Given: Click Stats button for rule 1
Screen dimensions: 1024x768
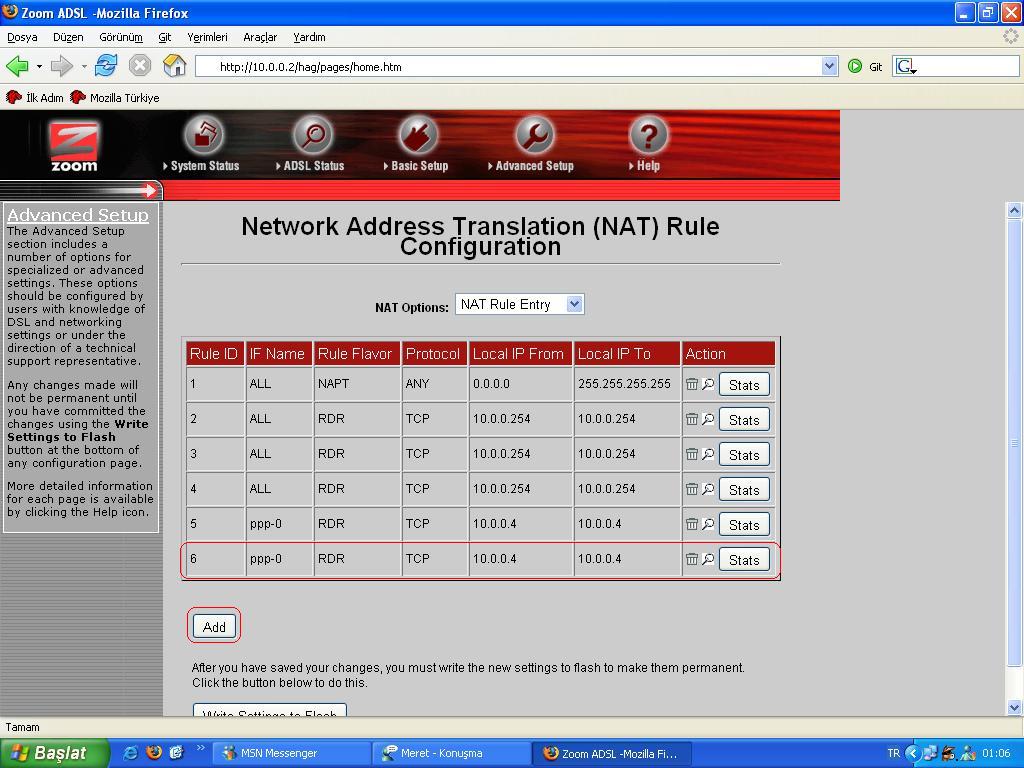Looking at the screenshot, I should pyautogui.click(x=744, y=385).
